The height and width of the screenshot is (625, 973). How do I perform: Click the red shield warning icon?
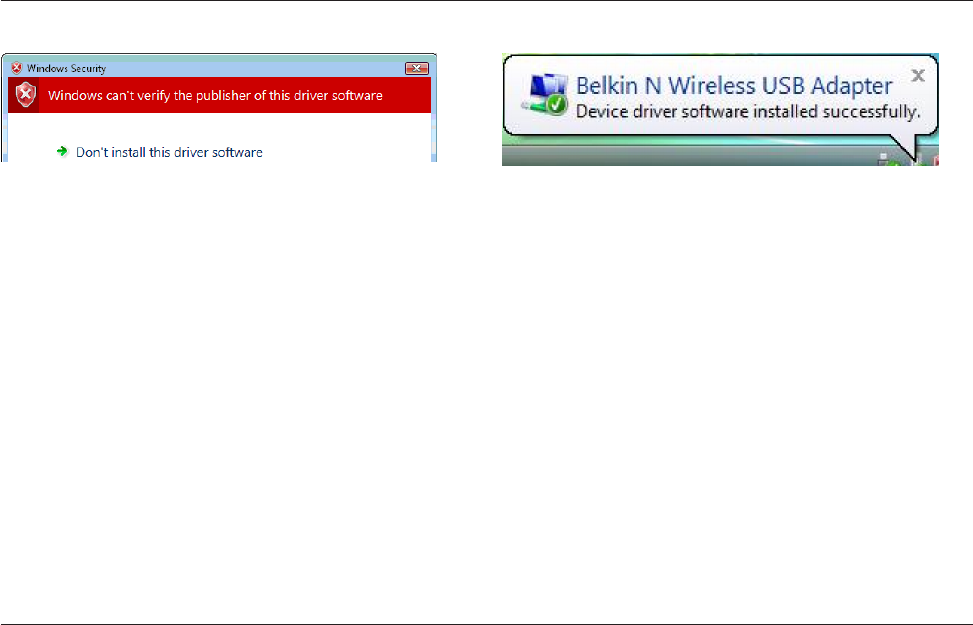point(25,95)
